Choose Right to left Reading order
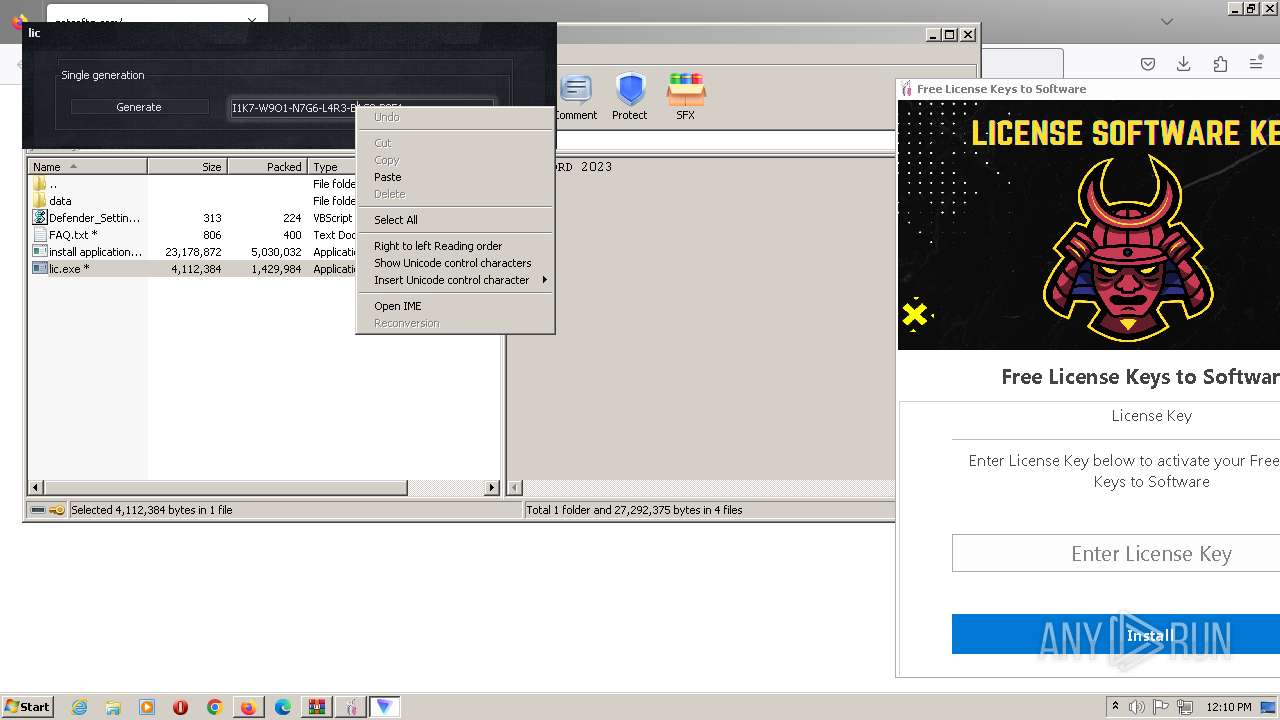1280x720 pixels. [x=455, y=246]
